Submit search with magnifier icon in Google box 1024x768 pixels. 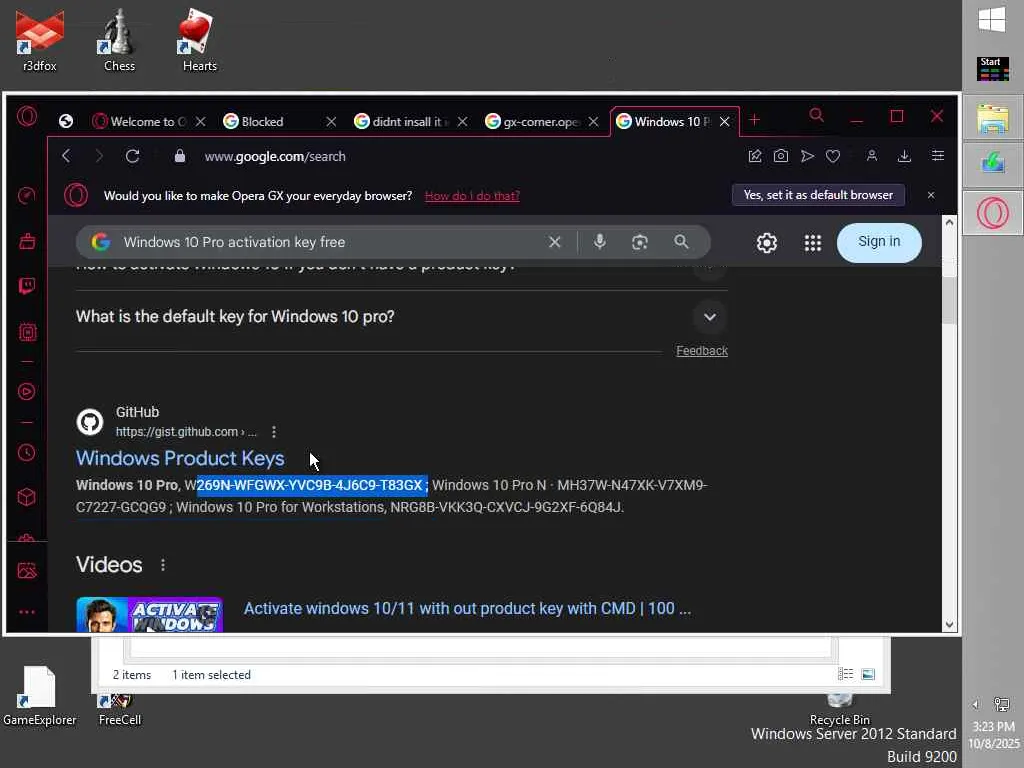pos(681,242)
